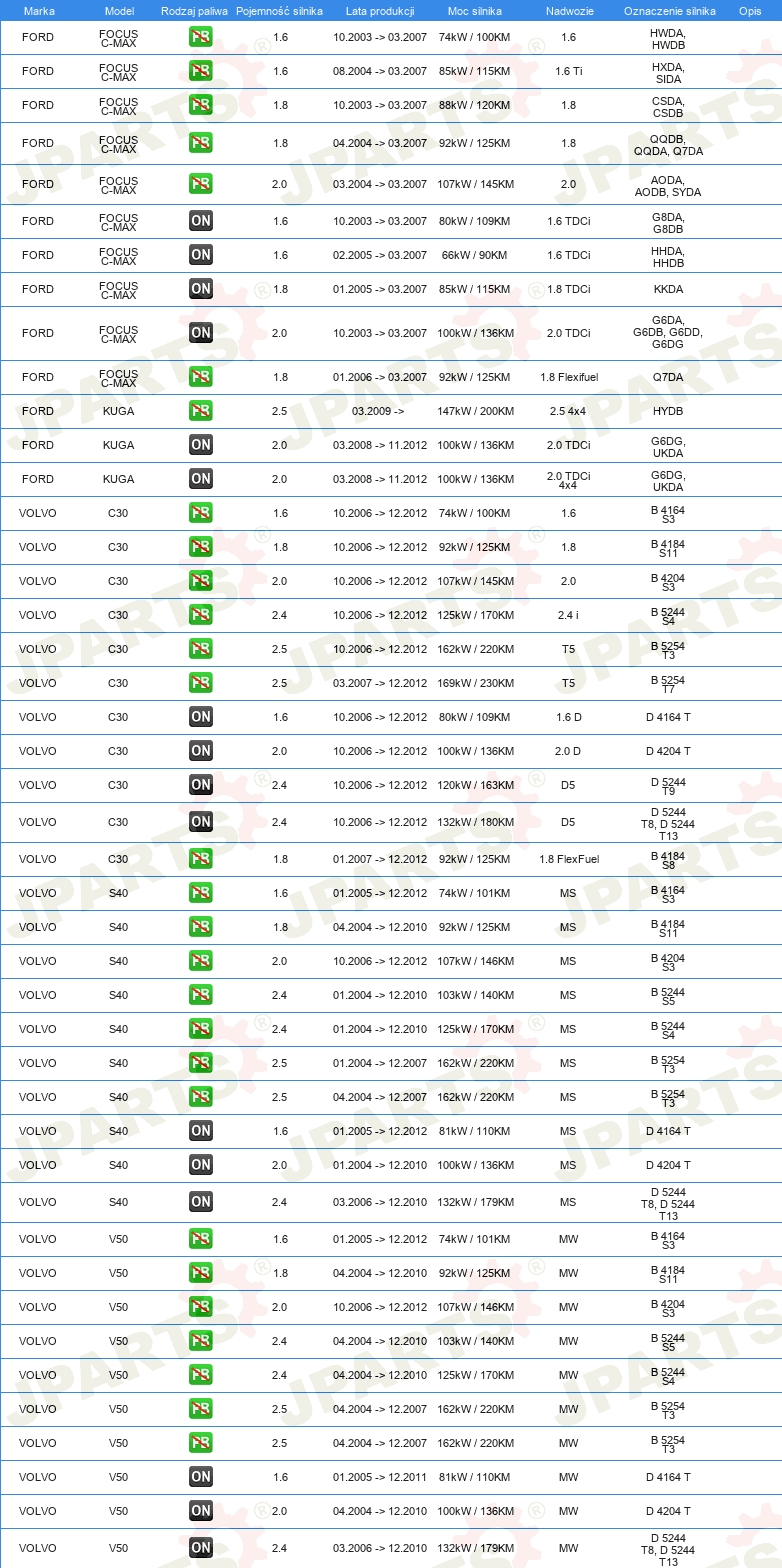The height and width of the screenshot is (1568, 782).
Task: Click the petrol icon in the HWDA, HWDB row
Action: point(201,37)
